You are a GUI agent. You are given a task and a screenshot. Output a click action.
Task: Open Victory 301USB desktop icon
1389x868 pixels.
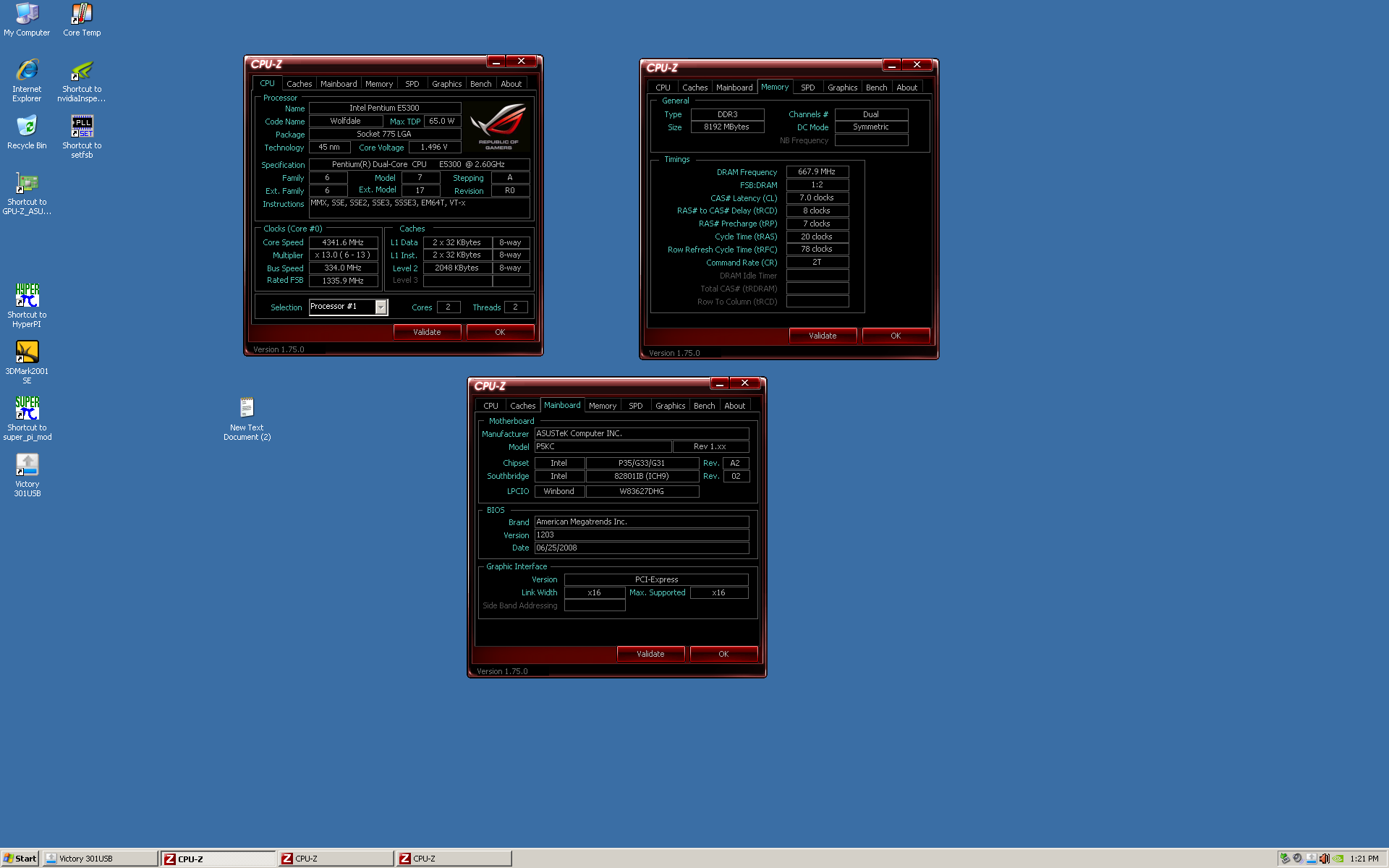27,475
